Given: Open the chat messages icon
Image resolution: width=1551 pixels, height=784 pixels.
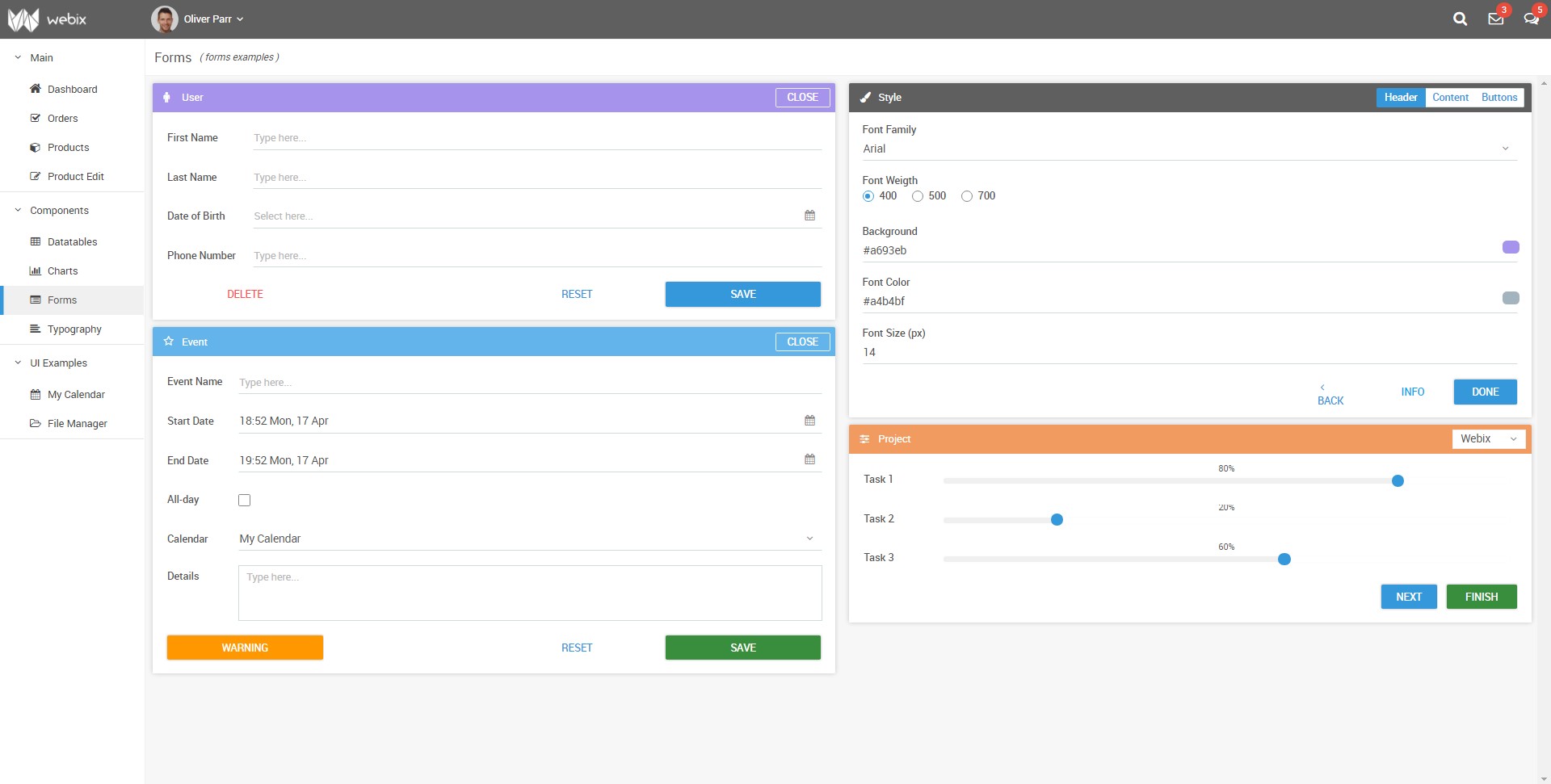Looking at the screenshot, I should [x=1530, y=19].
